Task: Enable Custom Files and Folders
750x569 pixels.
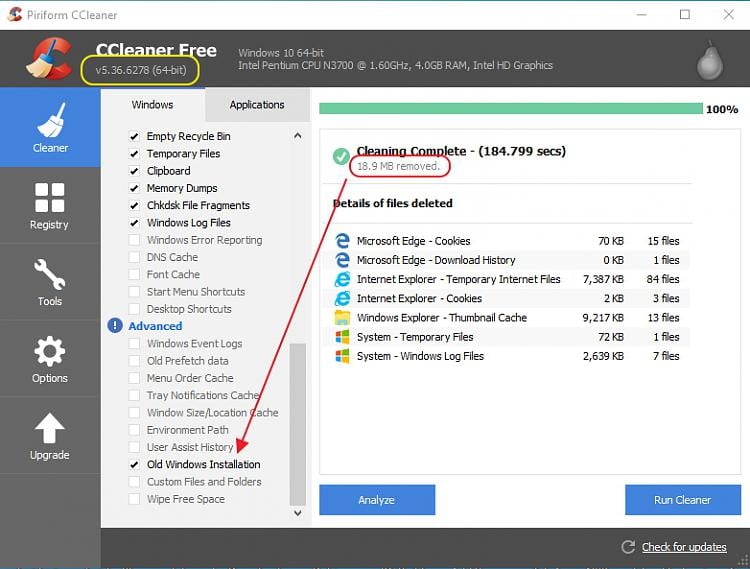Action: click(134, 481)
